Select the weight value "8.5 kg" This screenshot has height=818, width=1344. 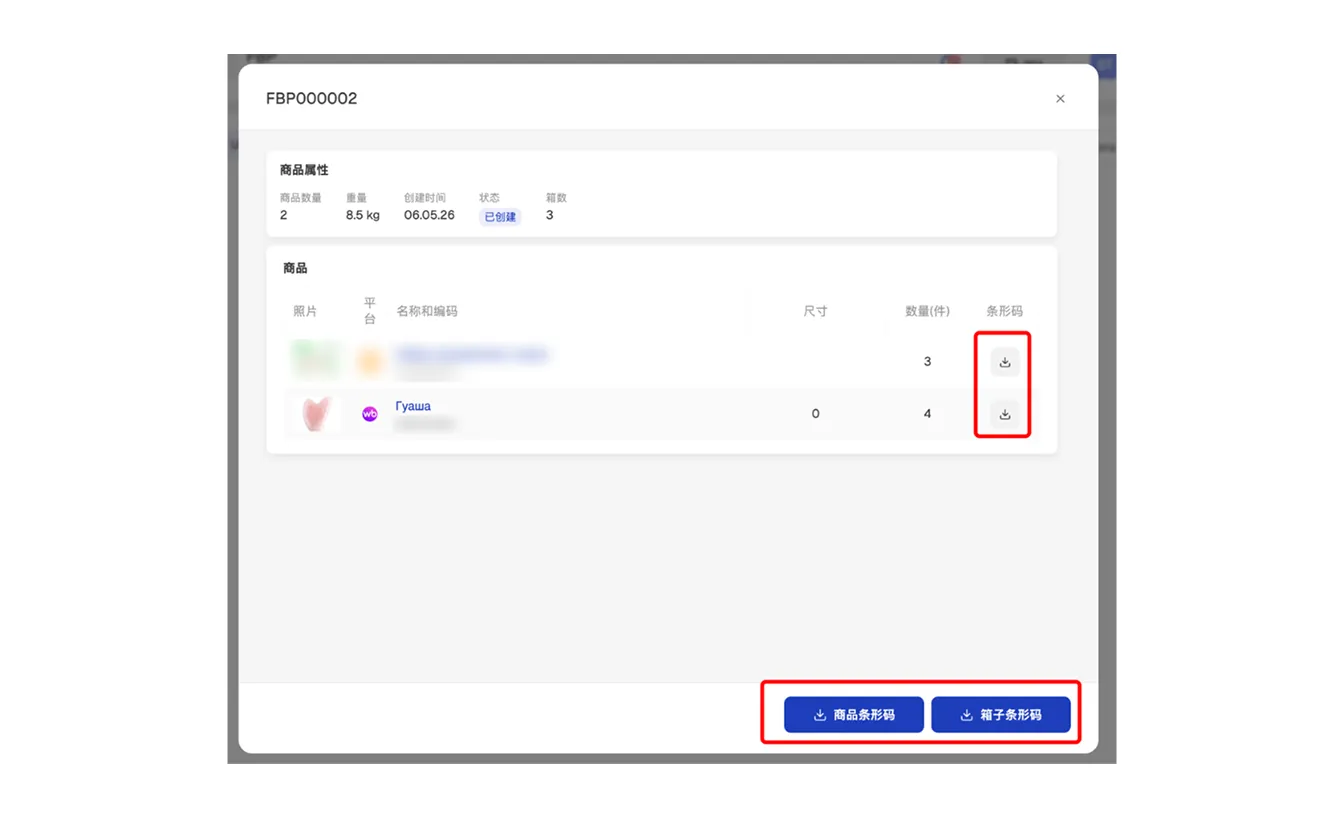pos(363,215)
